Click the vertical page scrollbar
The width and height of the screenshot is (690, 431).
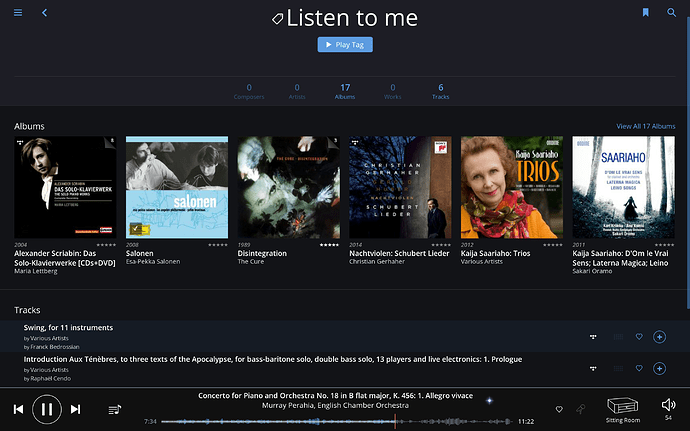coord(687,163)
